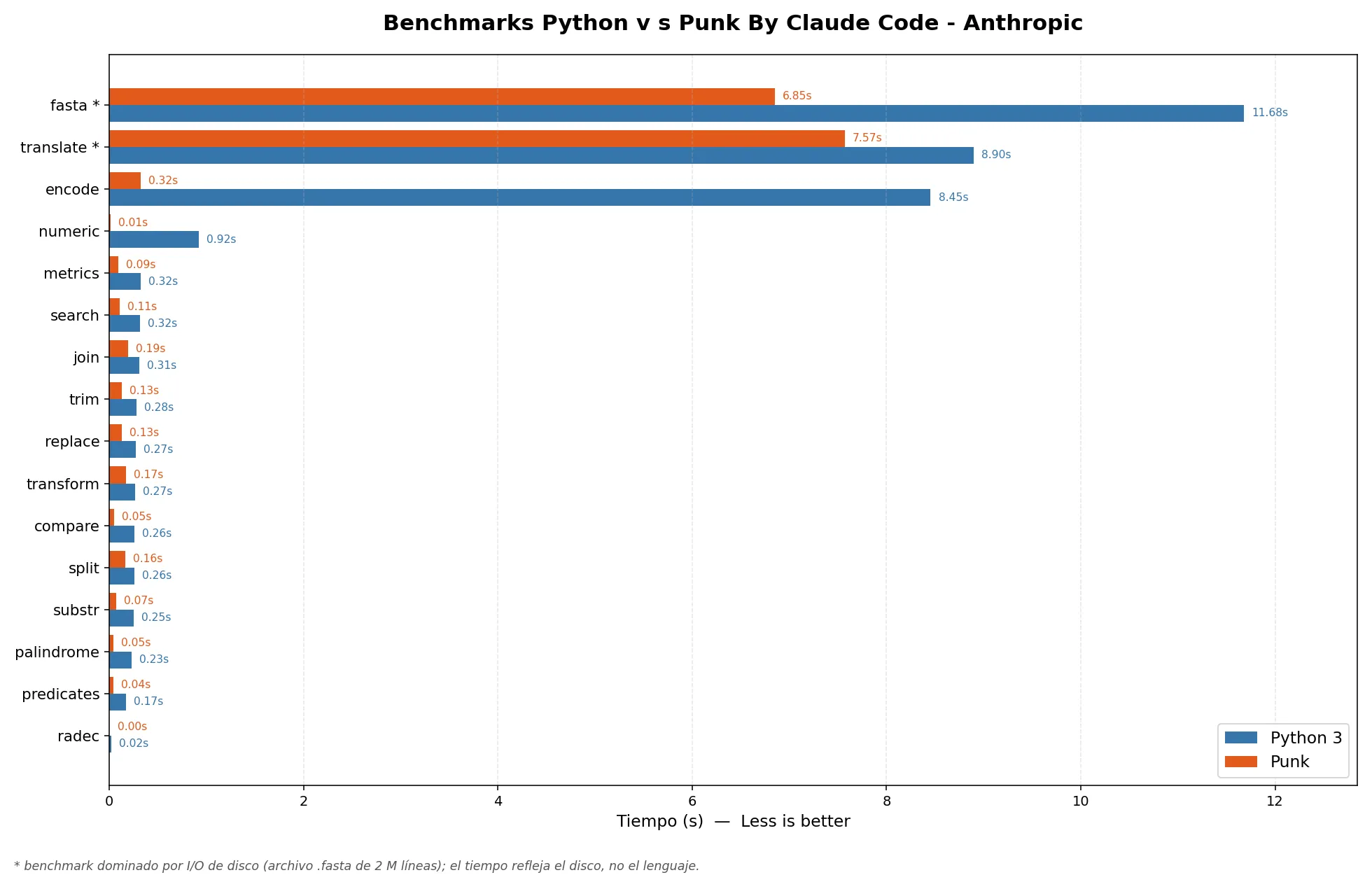The height and width of the screenshot is (882, 1372).
Task: Click the '0.28s' value label
Action: tap(159, 407)
